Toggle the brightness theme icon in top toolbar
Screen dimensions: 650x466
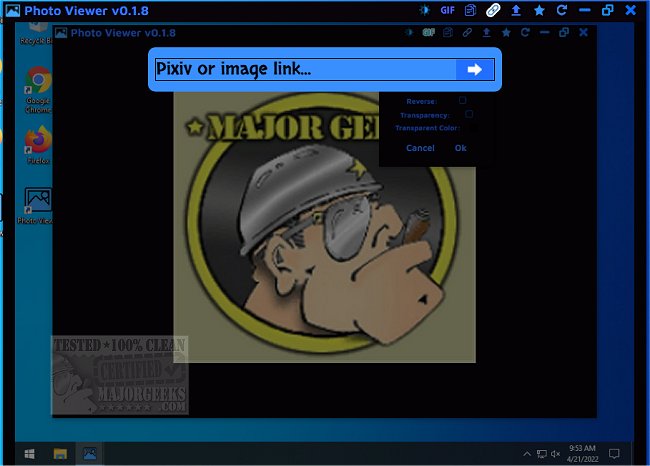pyautogui.click(x=424, y=10)
